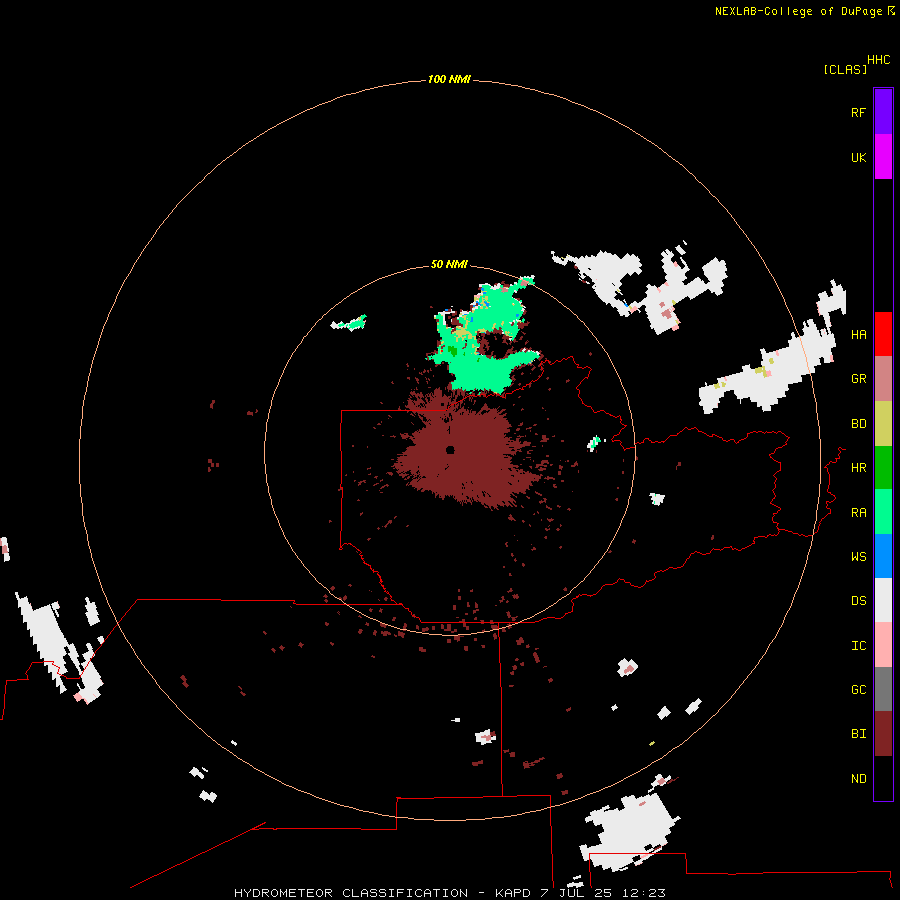Click the GR legend label
Screen dimensions: 900x900
[859, 379]
